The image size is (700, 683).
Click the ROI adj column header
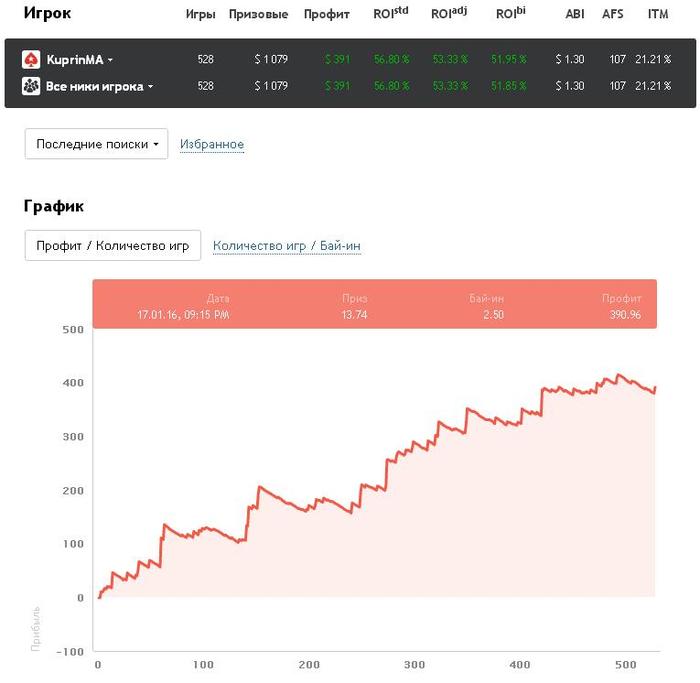coord(449,14)
